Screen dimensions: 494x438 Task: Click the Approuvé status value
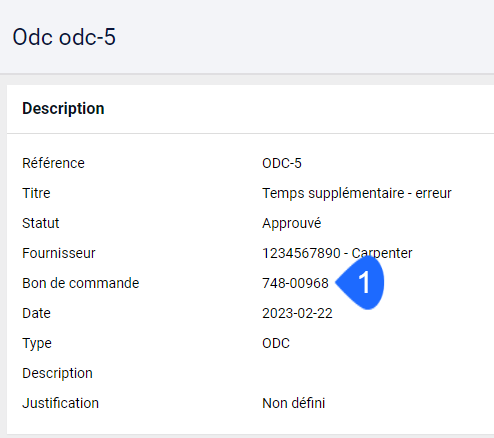292,223
